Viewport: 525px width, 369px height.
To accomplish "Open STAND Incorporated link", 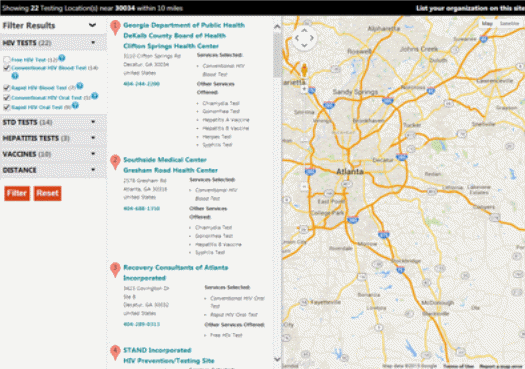I will pos(157,350).
